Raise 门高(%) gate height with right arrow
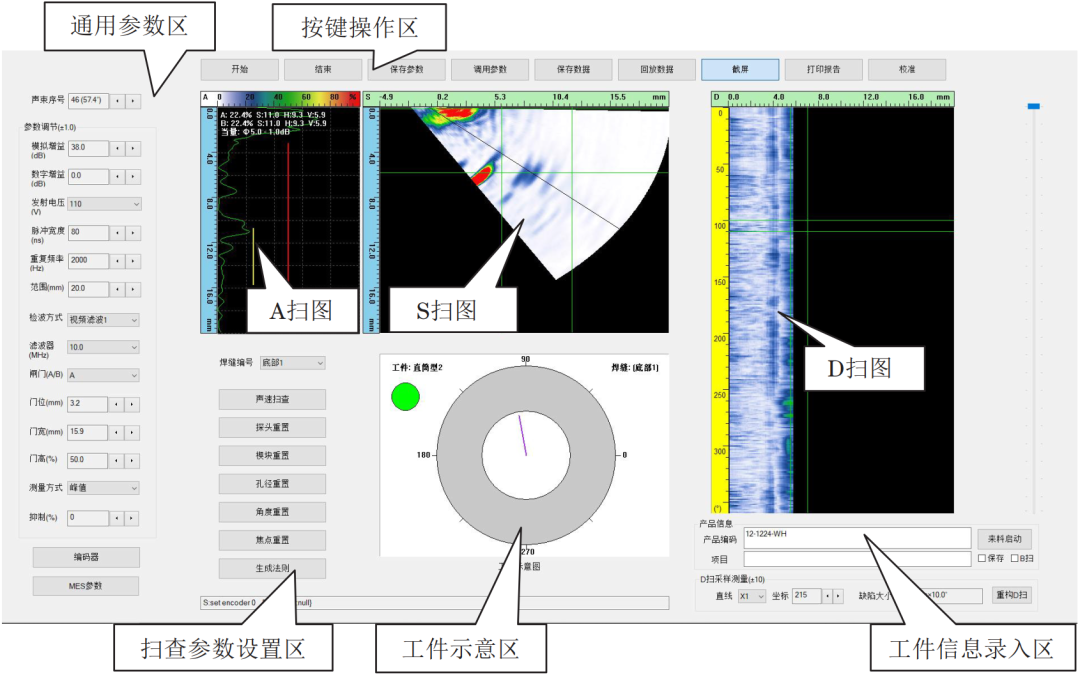This screenshot has height=675, width=1080. pos(132,460)
